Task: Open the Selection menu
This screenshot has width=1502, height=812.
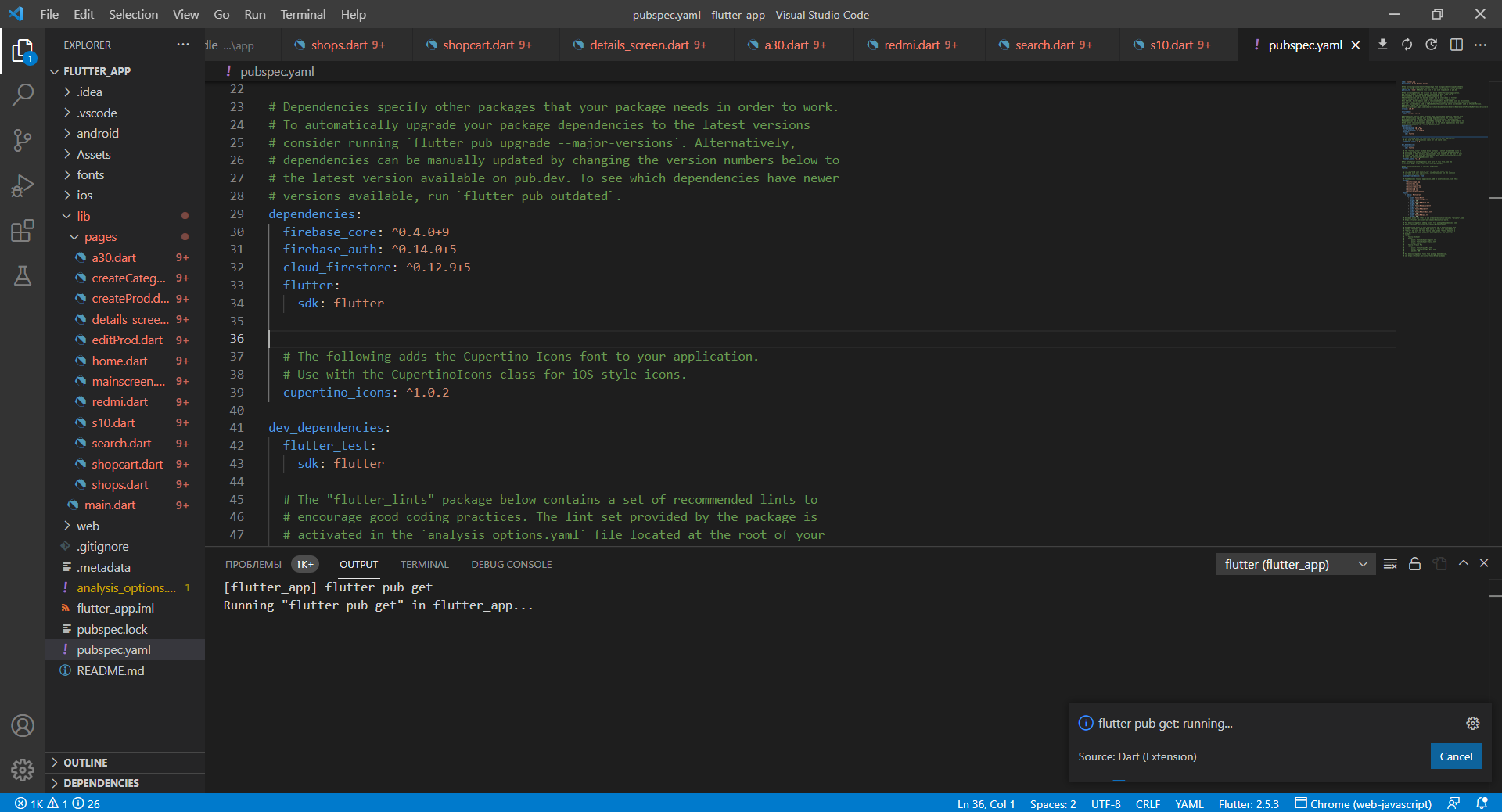Action: tap(133, 14)
